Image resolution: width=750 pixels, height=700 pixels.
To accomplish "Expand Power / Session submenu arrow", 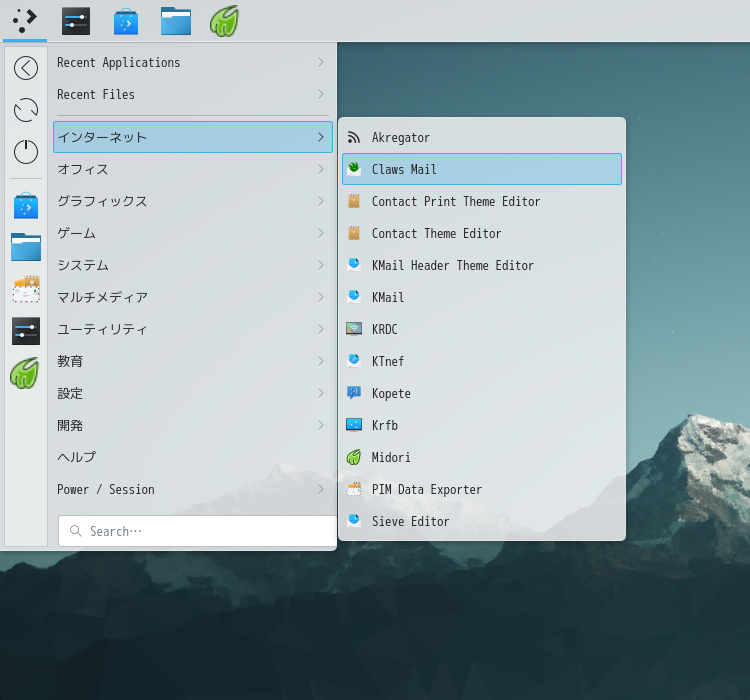I will point(321,489).
